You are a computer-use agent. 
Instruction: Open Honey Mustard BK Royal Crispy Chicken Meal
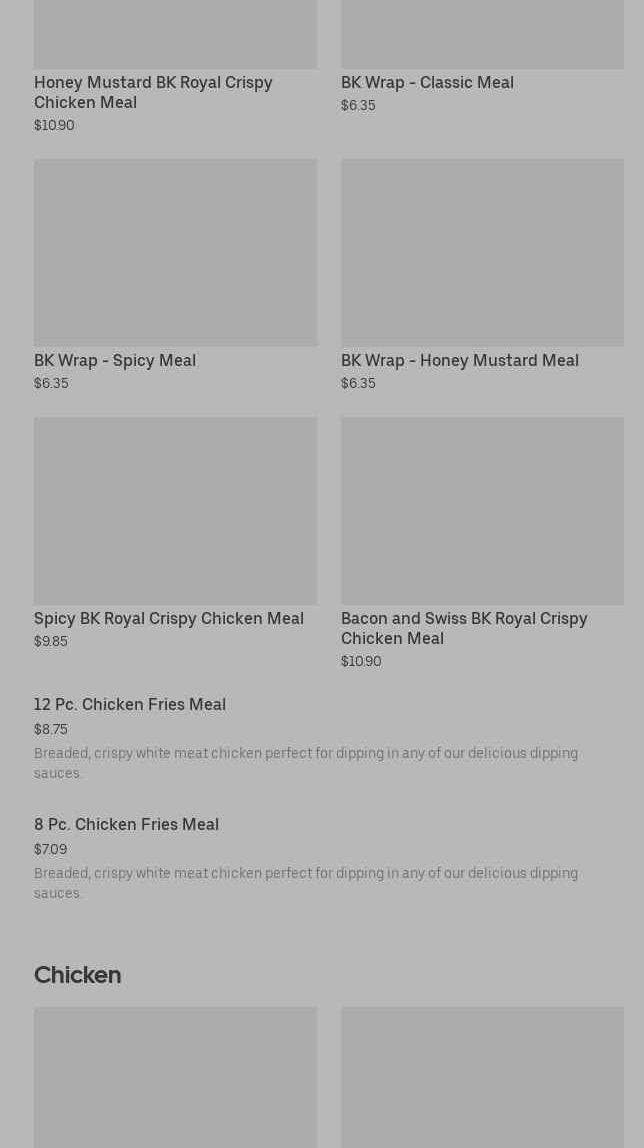153,92
